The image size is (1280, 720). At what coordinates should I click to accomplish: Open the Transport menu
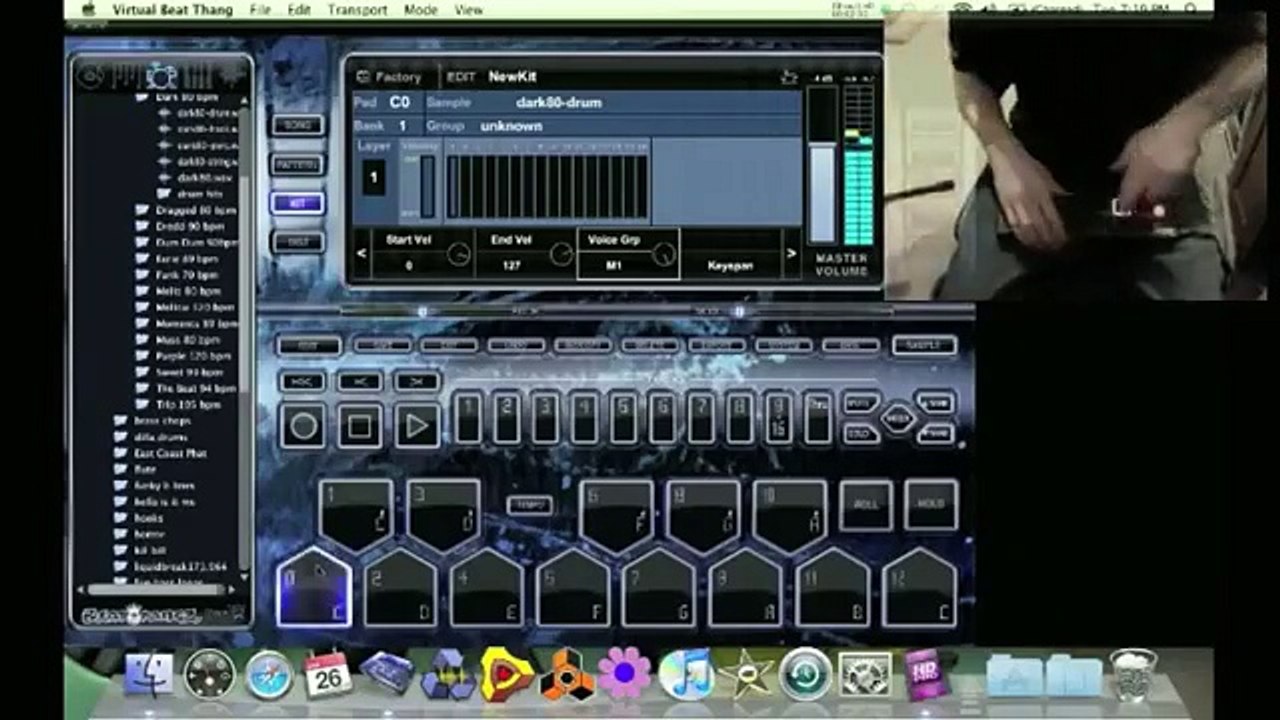tap(357, 10)
